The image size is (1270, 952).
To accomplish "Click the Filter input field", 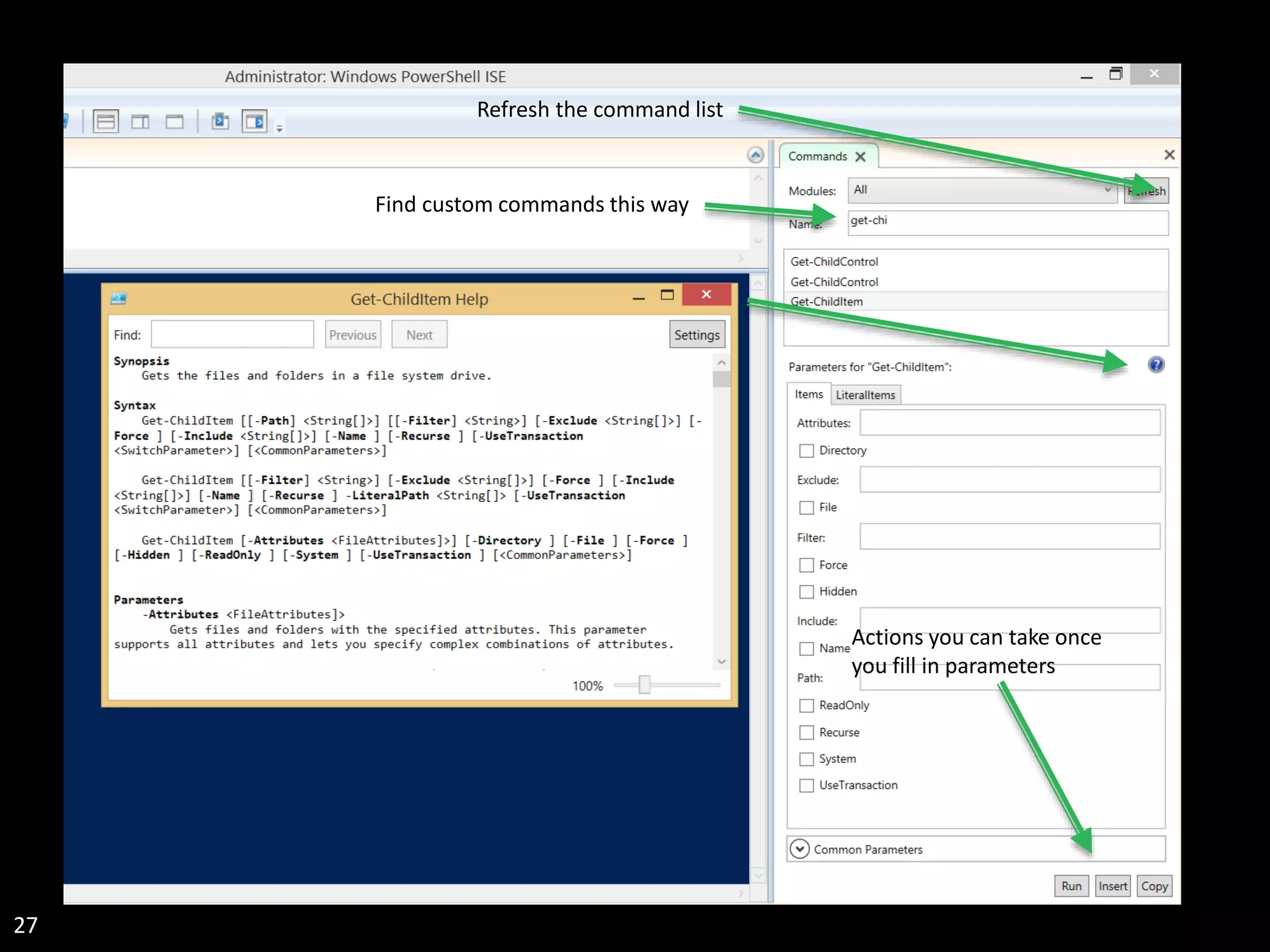I will 1010,537.
